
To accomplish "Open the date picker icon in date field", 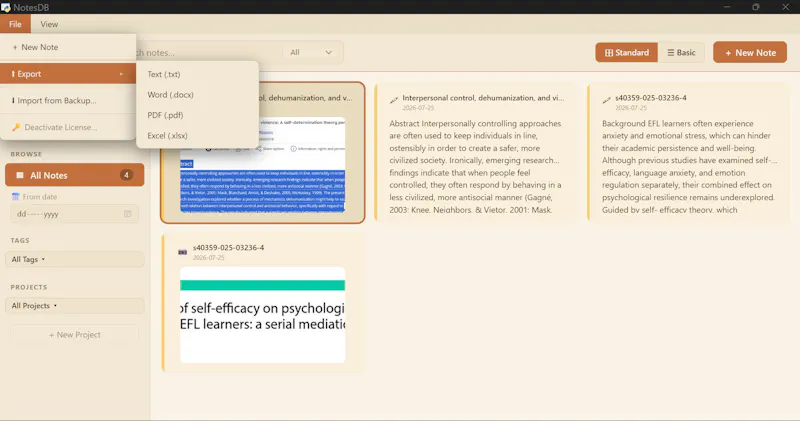I will coord(128,214).
